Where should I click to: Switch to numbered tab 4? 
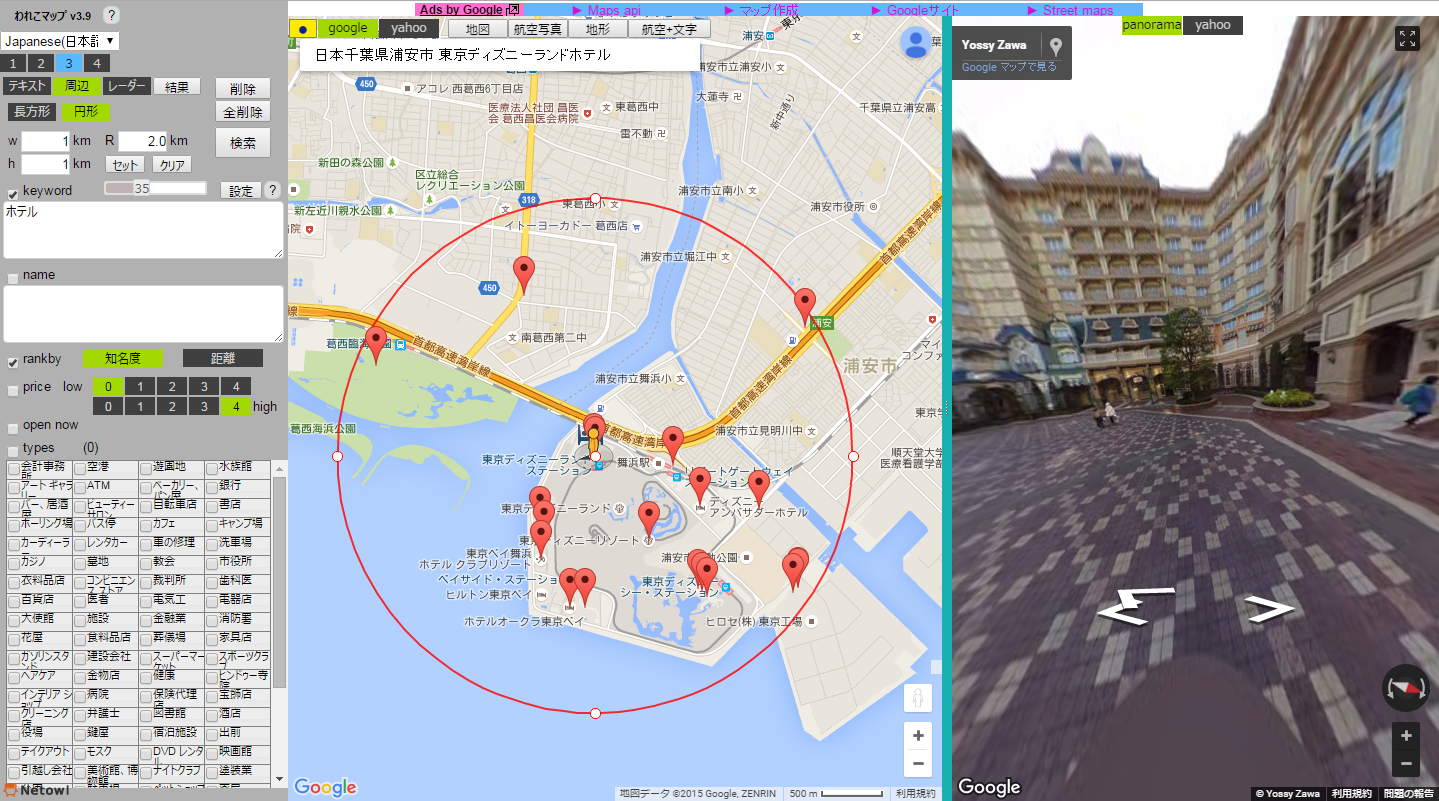97,63
